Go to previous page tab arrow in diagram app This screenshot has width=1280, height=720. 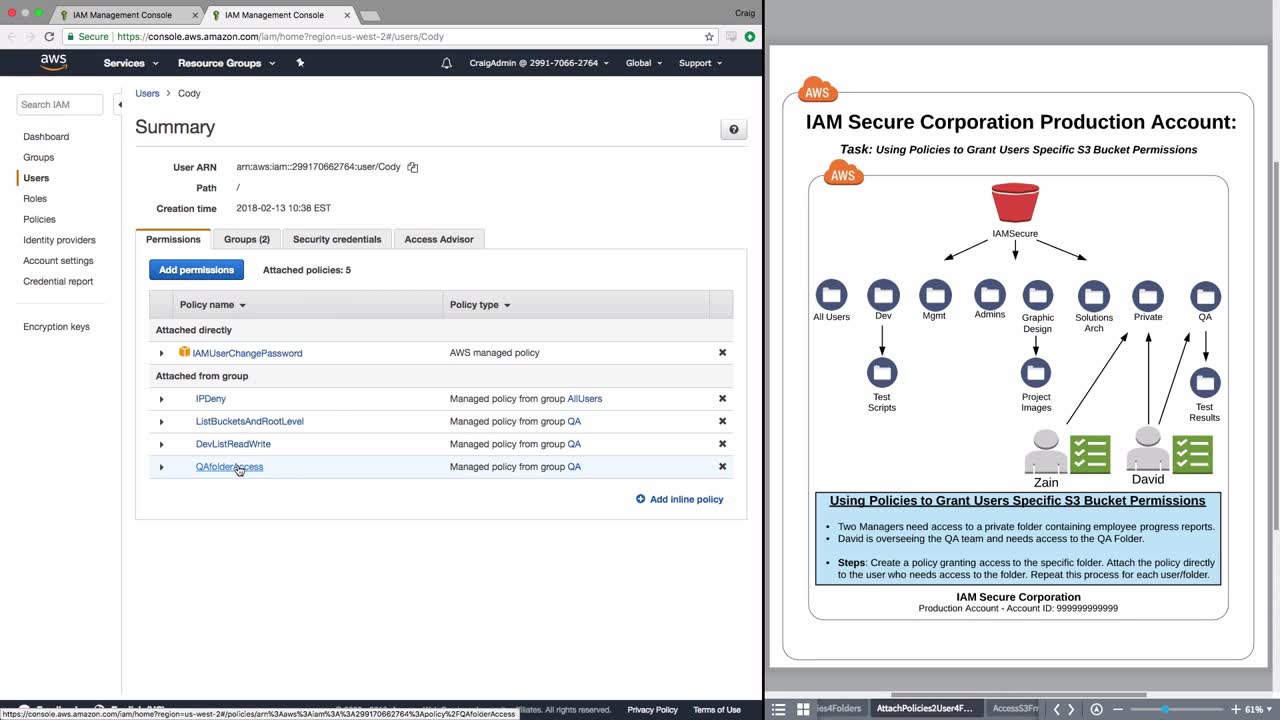point(1056,709)
